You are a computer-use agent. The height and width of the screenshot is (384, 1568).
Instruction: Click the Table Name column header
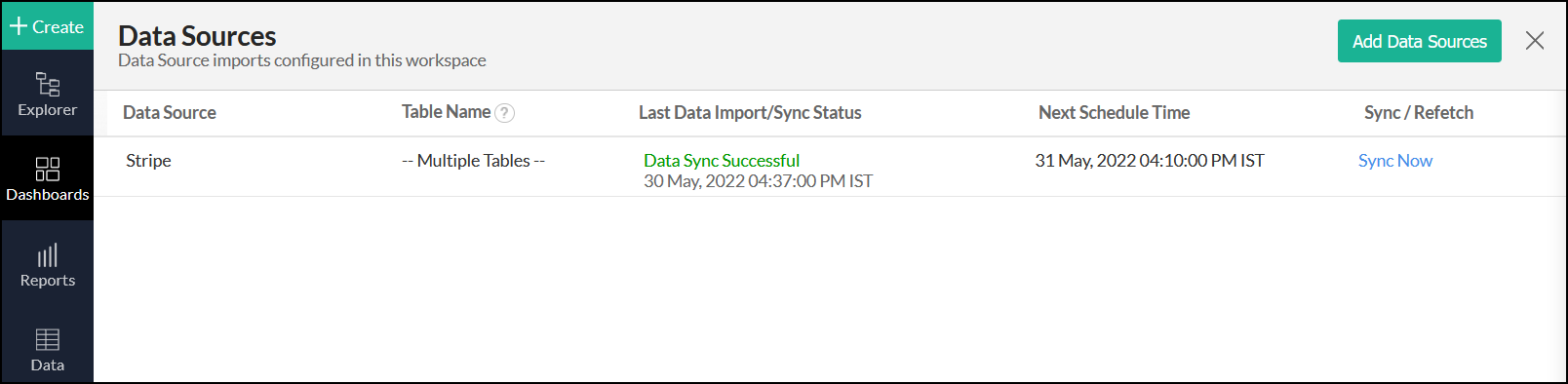pyautogui.click(x=447, y=112)
